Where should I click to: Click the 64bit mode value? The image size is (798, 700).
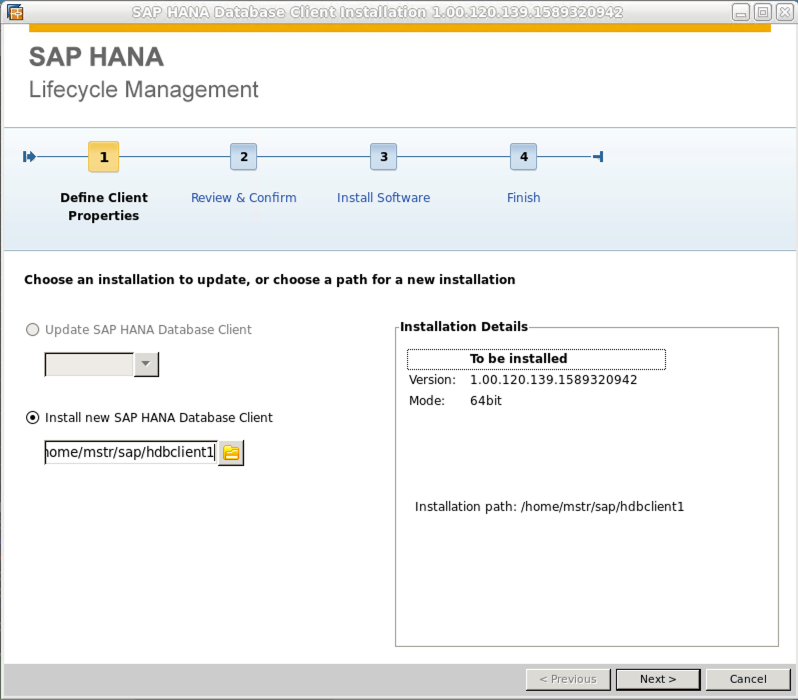[486, 401]
